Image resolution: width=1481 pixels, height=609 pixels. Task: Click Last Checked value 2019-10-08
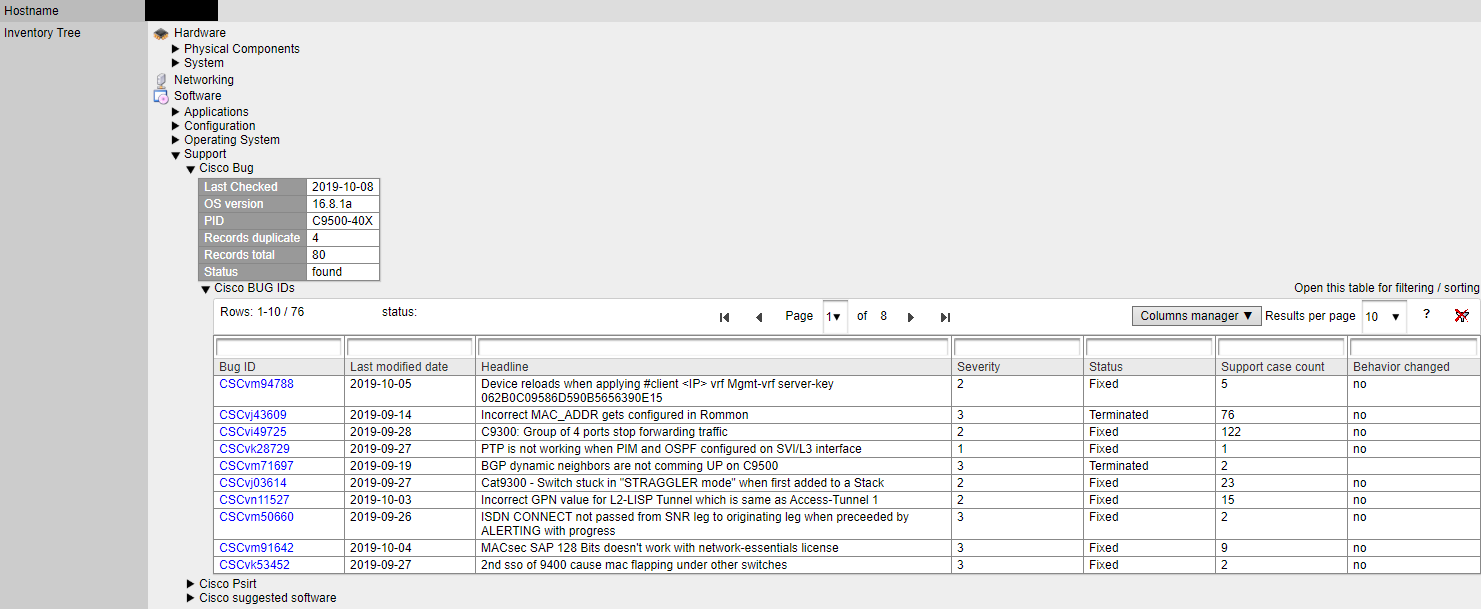point(343,187)
